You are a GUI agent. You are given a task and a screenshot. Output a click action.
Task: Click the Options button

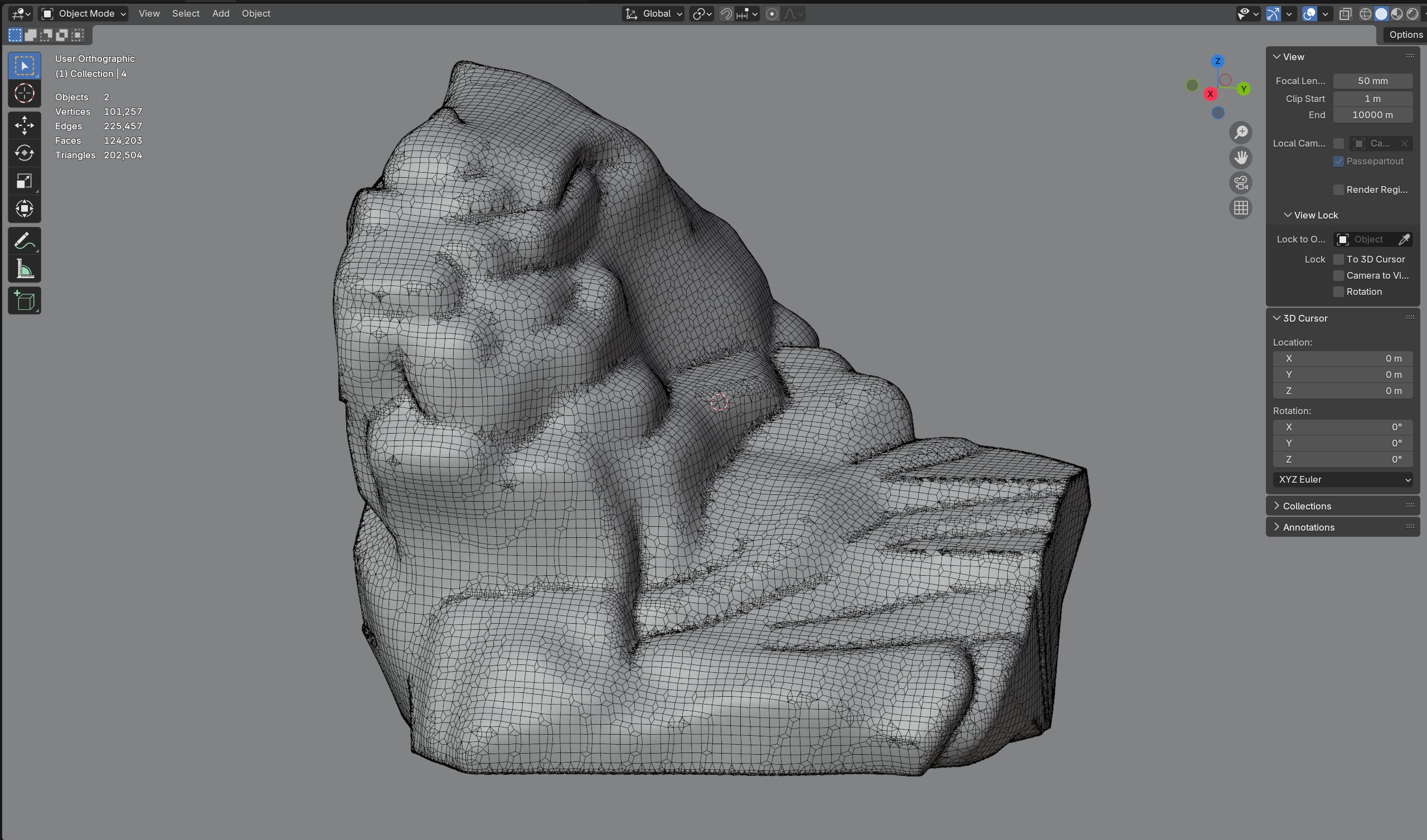click(1405, 35)
